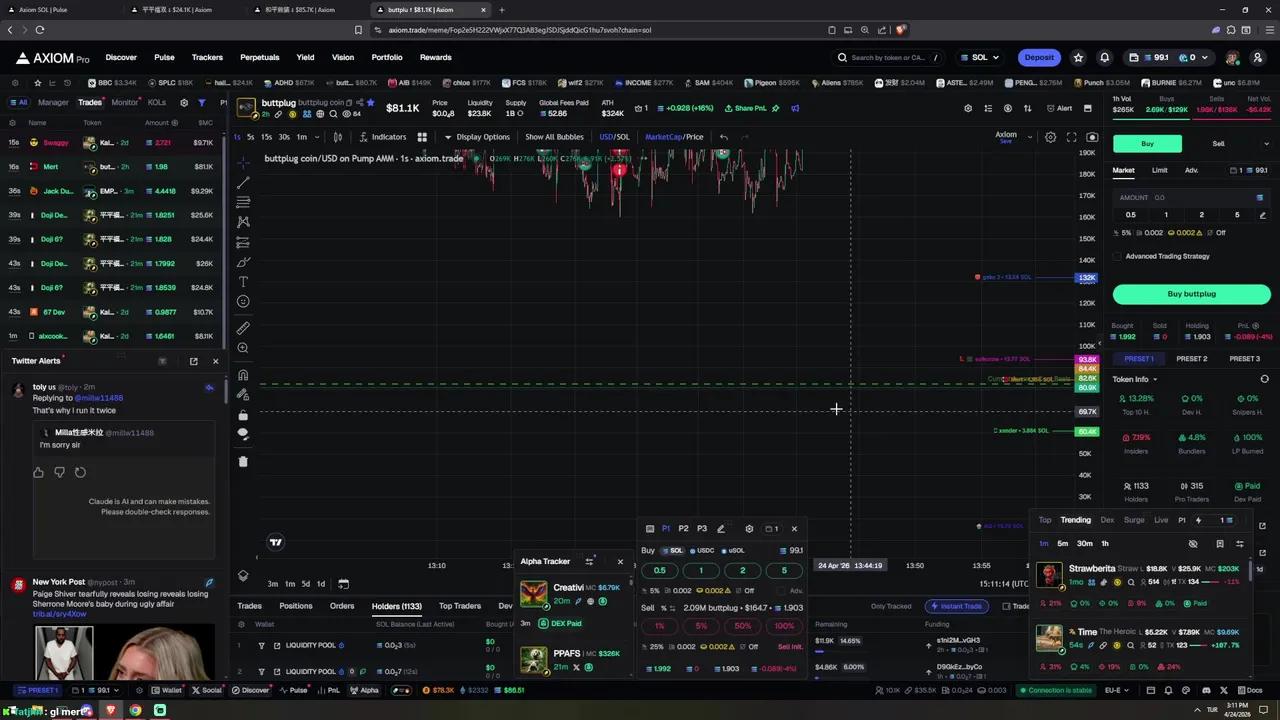Screen dimensions: 1280x720
Task: Toggle Show All Bubbles
Action: [554, 137]
